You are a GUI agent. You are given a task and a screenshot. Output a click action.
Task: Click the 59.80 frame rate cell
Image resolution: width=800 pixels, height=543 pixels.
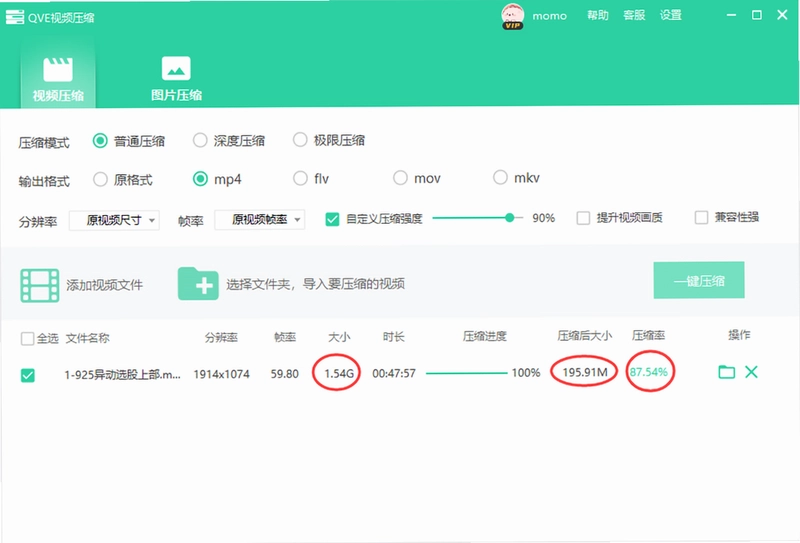(x=285, y=374)
